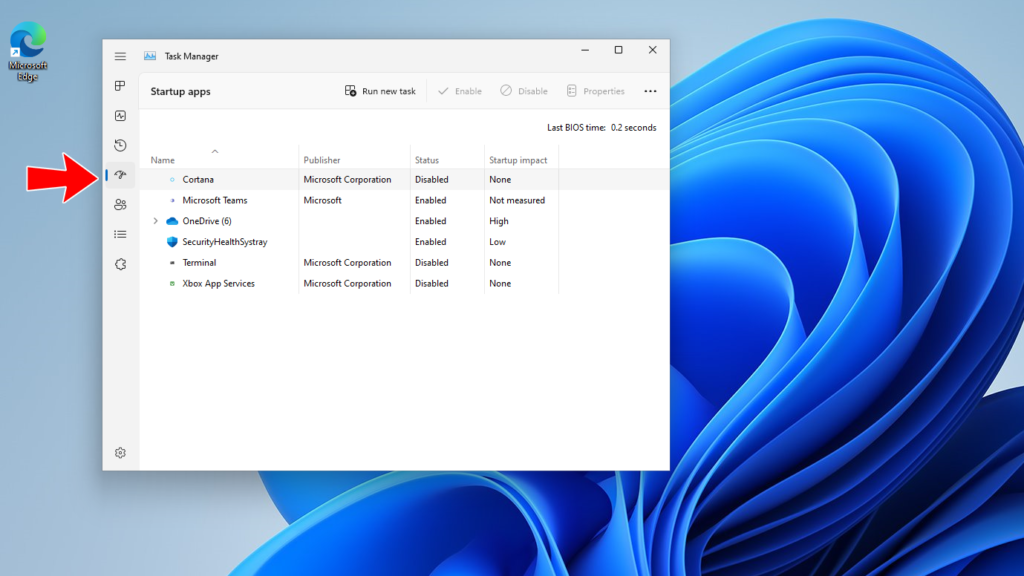Open the three-dots more options menu
The height and width of the screenshot is (576, 1024).
pos(650,91)
